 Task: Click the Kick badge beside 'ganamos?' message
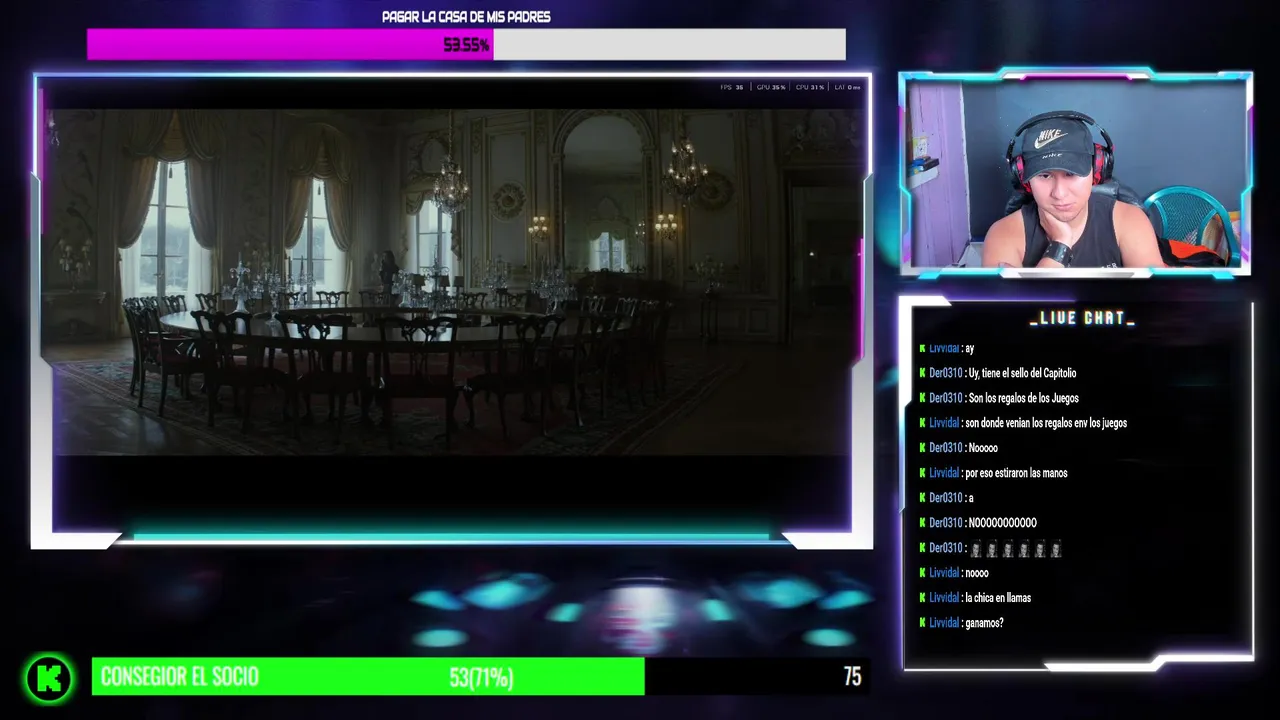click(922, 623)
